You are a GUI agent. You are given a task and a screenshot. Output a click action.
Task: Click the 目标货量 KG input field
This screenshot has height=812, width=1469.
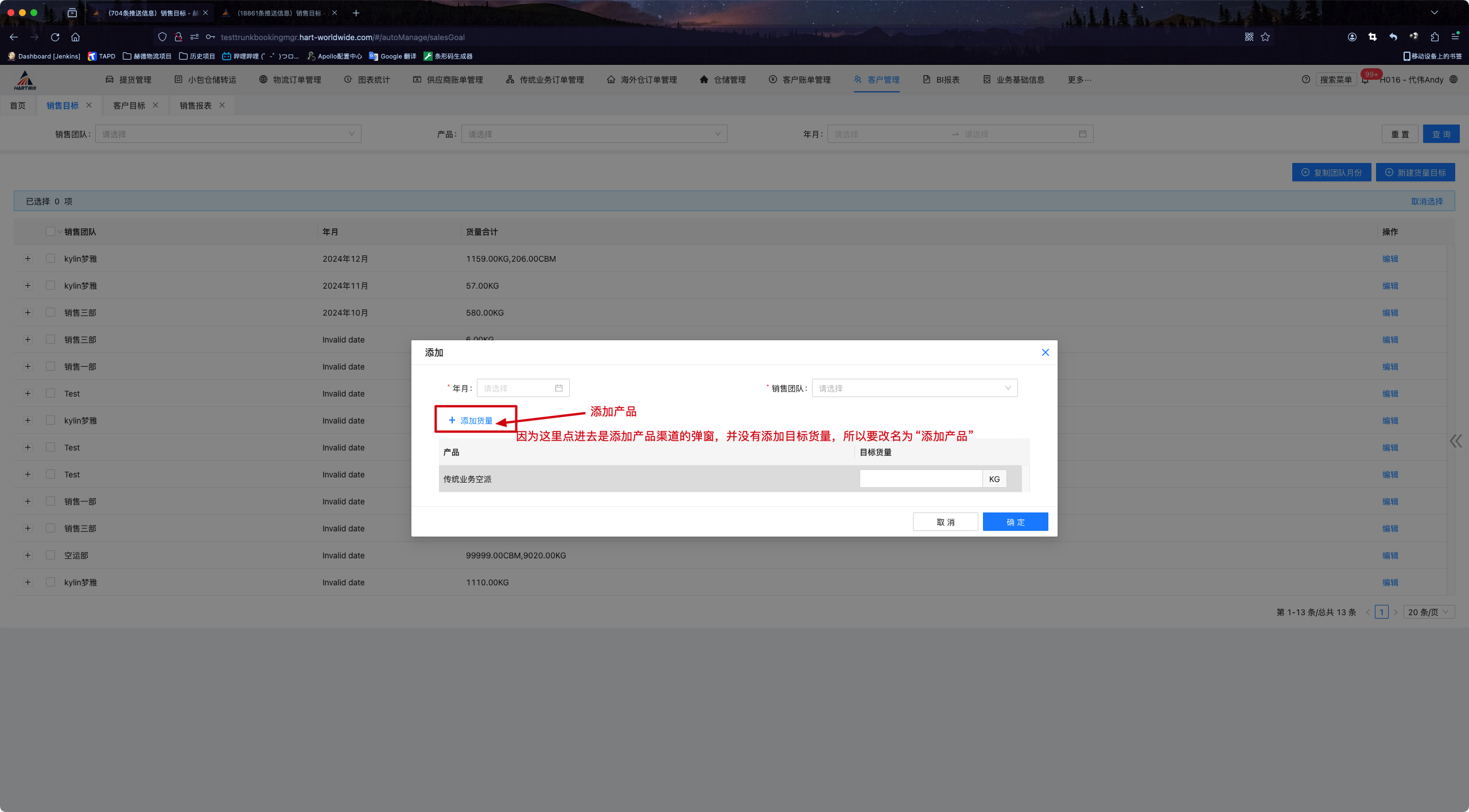coord(920,479)
